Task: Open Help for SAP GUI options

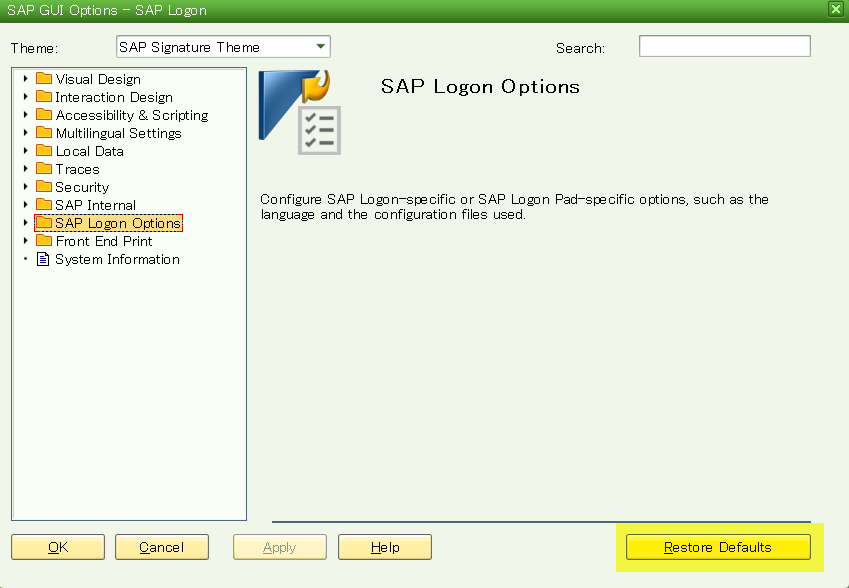Action: [385, 547]
